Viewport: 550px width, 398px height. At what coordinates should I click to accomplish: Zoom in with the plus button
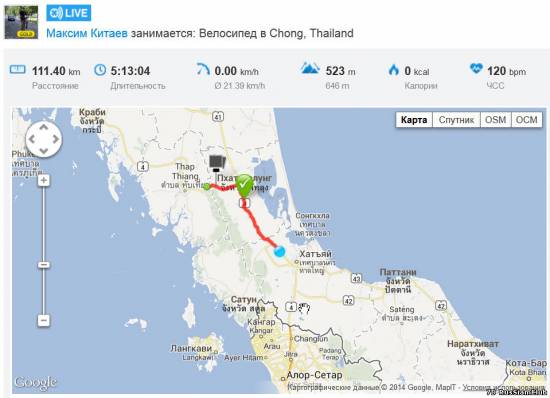coord(43,180)
